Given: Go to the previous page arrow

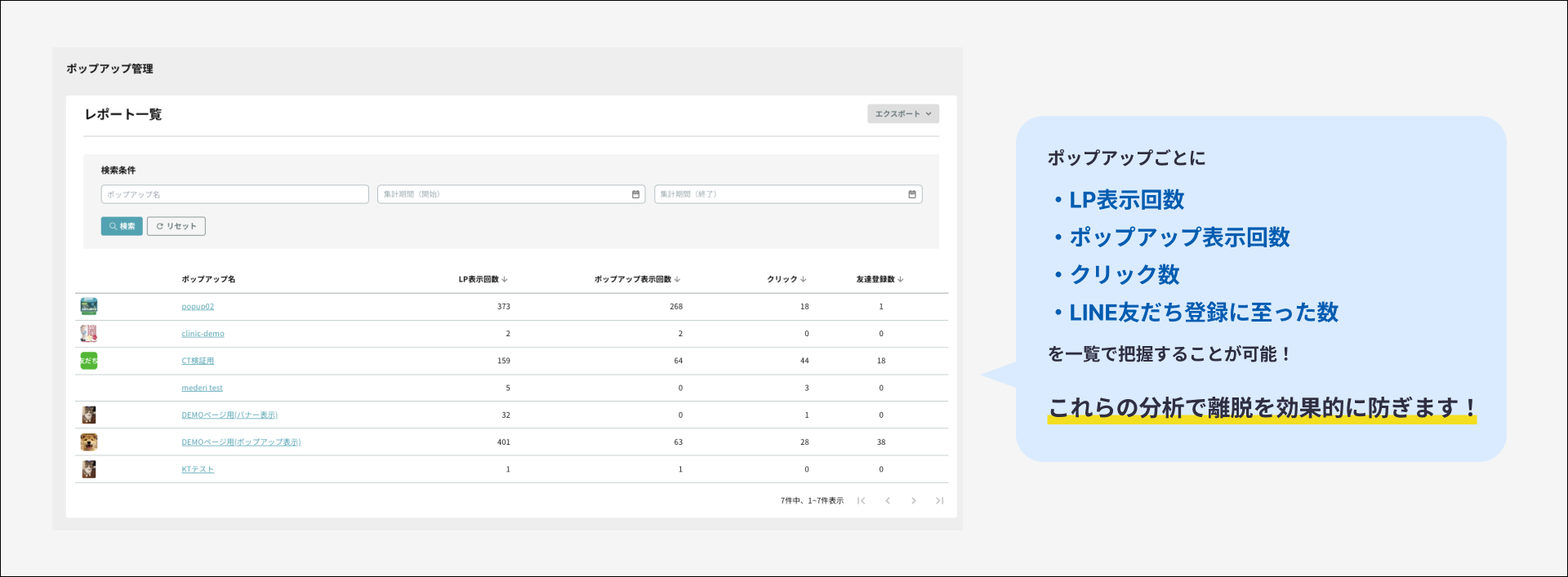Looking at the screenshot, I should pyautogui.click(x=888, y=500).
